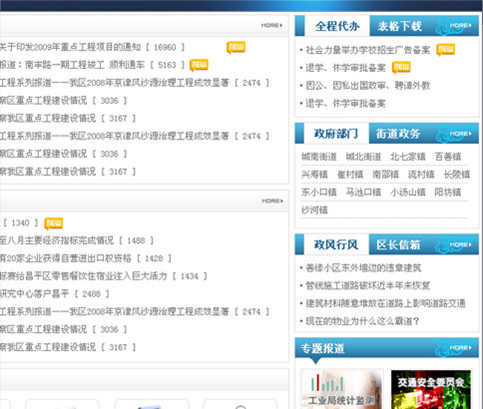Screen dimensions: 483x409
Task: Click the MORE icon above the 重点工程 news list
Action: click(272, 25)
